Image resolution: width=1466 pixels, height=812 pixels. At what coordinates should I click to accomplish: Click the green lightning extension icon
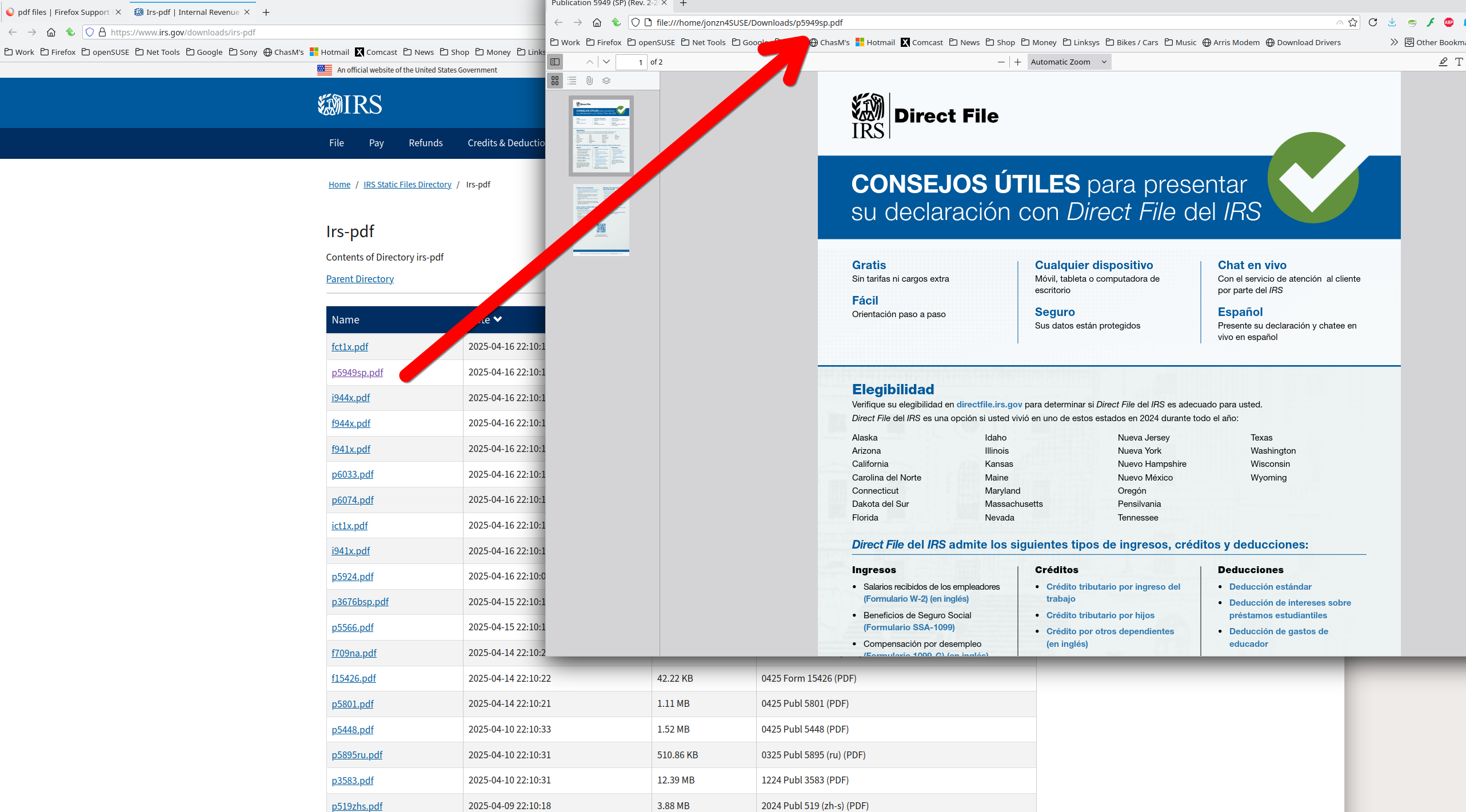(x=1431, y=22)
